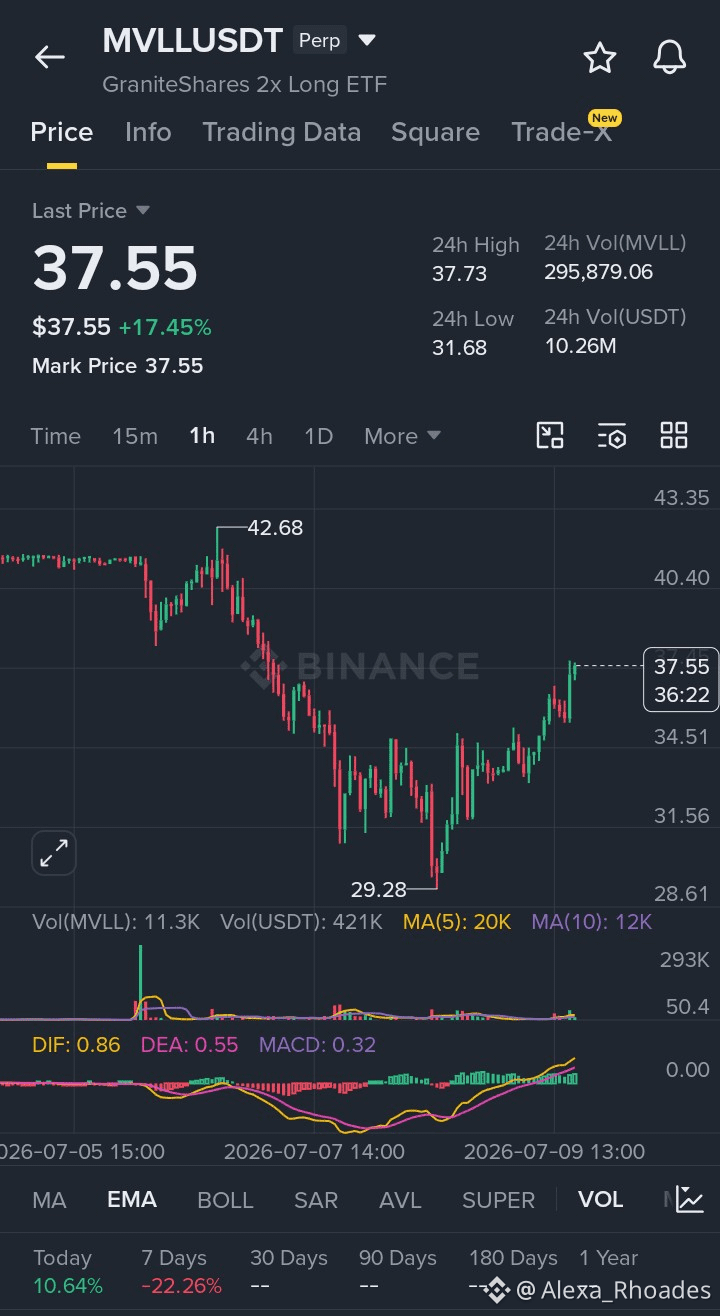The image size is (720, 1316).
Task: Tap the 42.68 high label on chart
Action: [x=275, y=527]
